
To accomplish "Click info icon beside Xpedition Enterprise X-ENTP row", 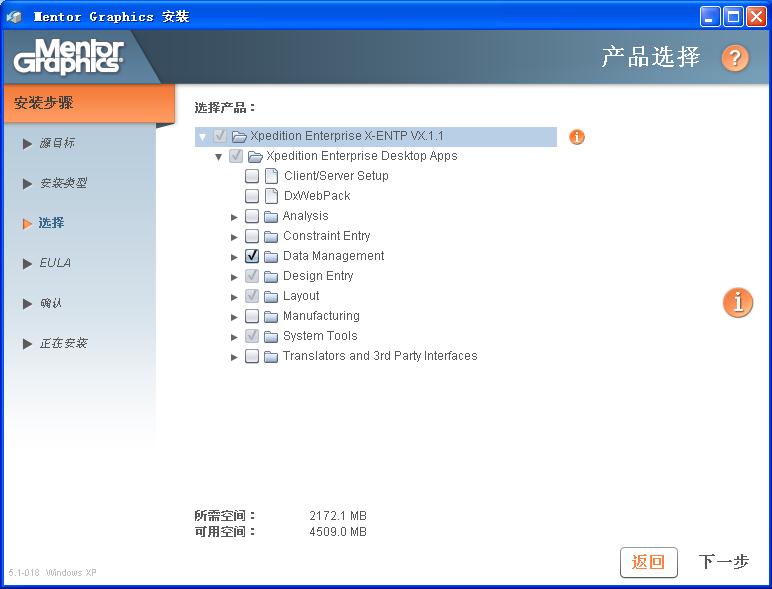I will [x=577, y=137].
